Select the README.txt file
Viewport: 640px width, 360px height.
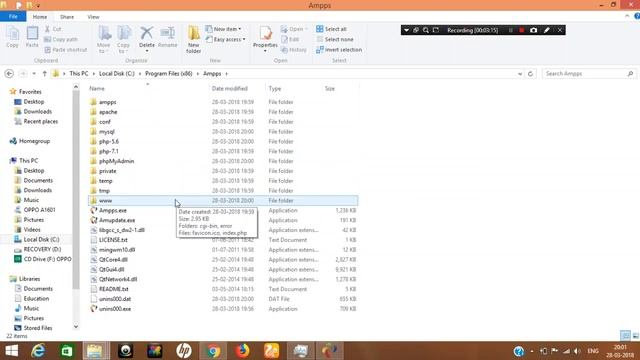(x=113, y=289)
